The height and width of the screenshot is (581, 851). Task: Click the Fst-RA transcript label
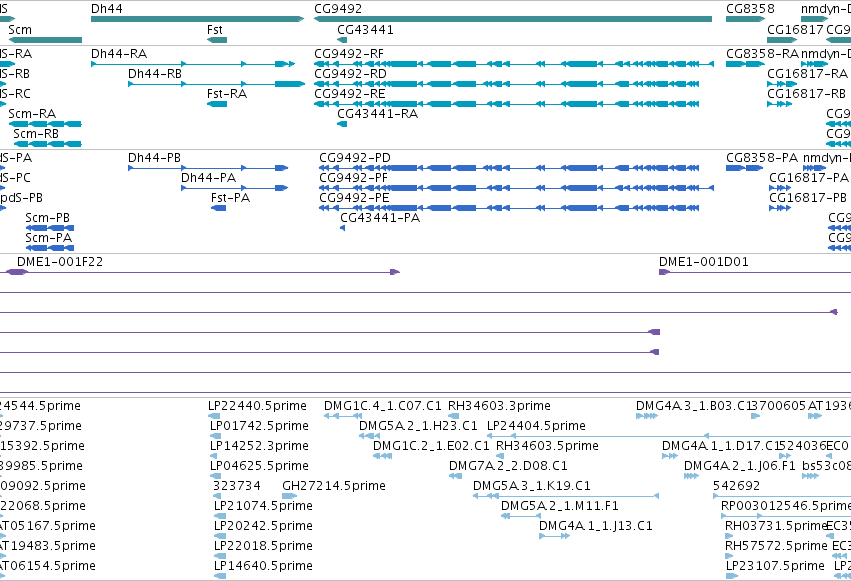227,94
